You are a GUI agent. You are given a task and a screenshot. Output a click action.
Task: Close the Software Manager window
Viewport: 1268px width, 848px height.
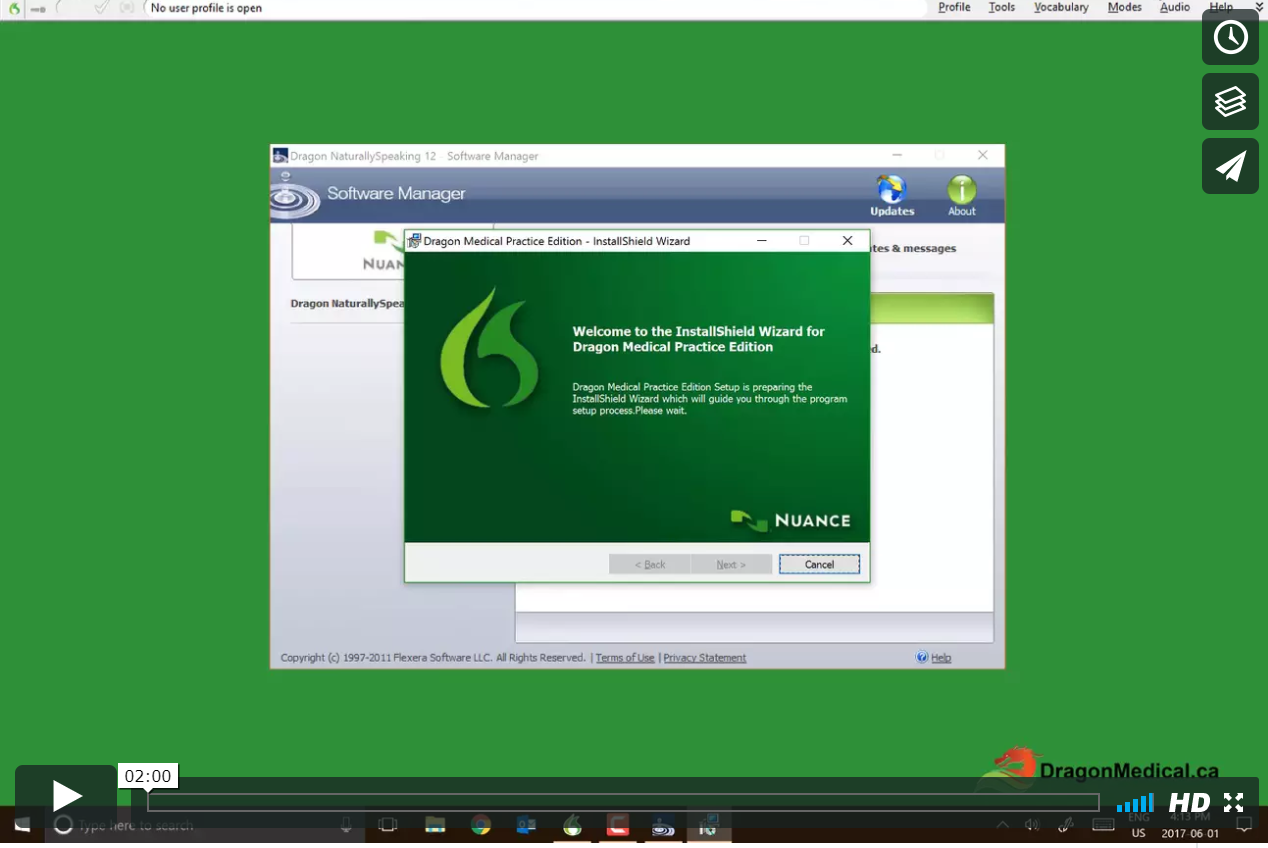point(983,155)
